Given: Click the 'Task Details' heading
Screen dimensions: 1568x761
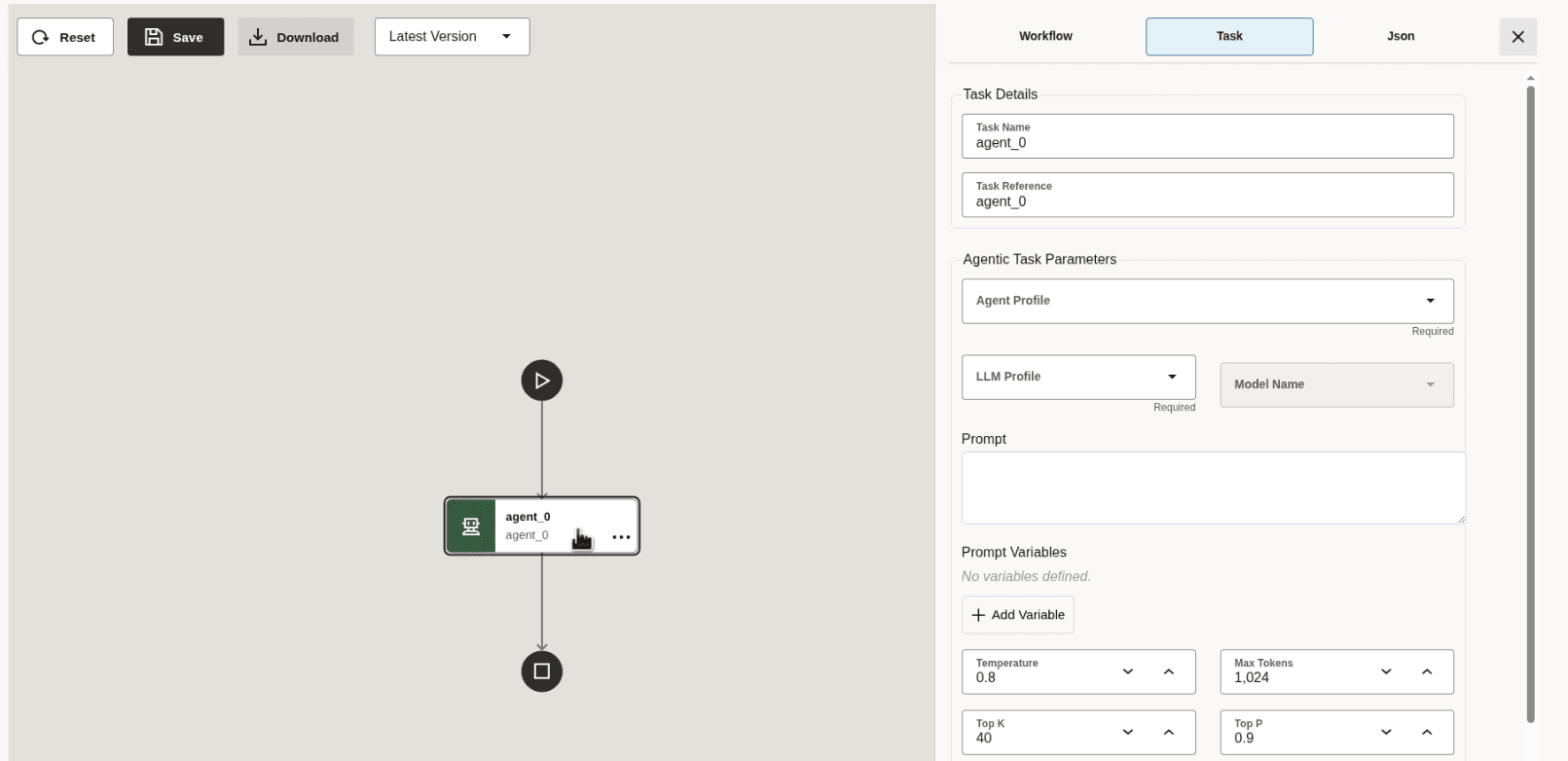Looking at the screenshot, I should tap(1000, 94).
